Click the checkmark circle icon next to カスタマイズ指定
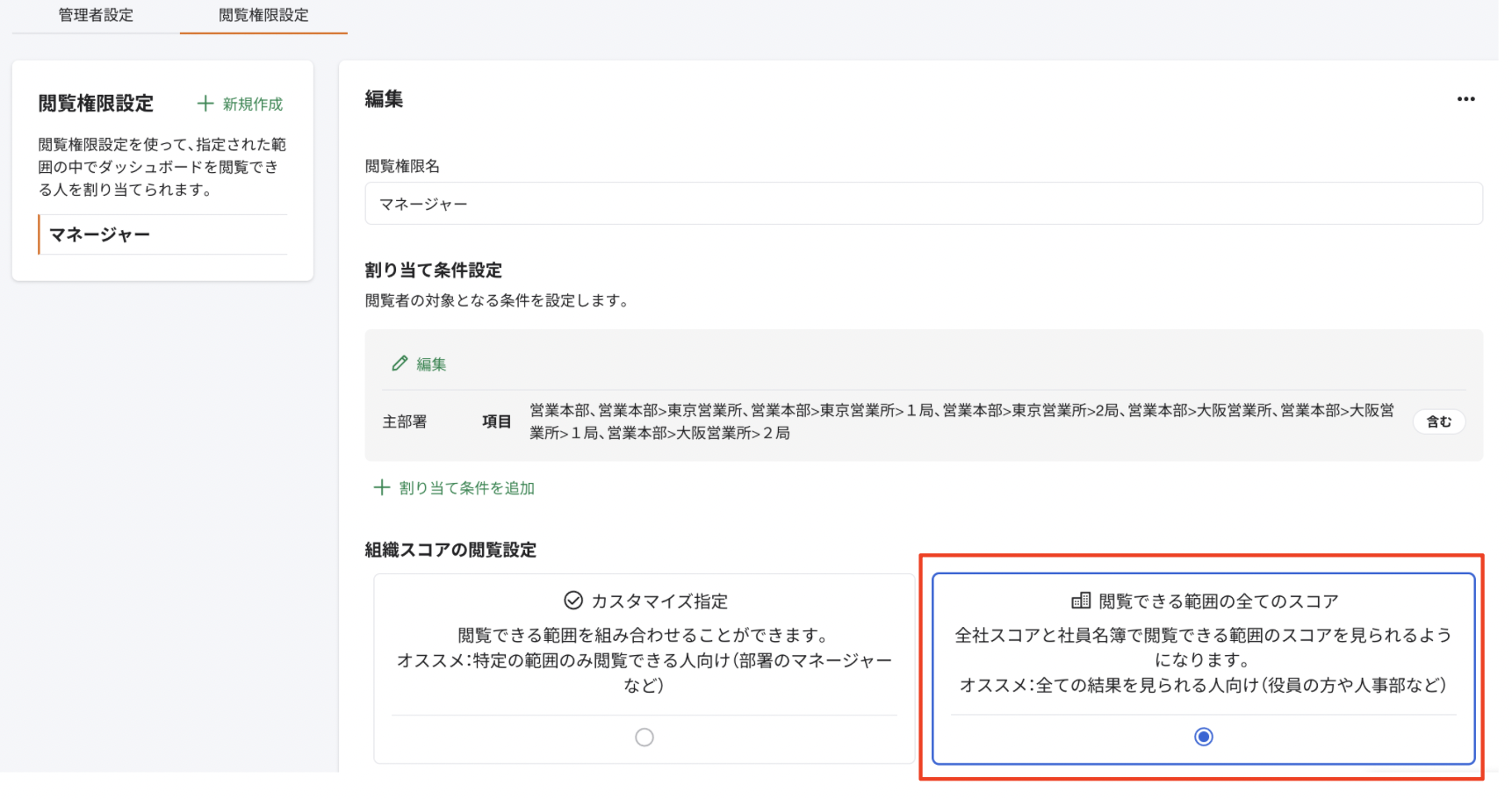 (x=573, y=601)
